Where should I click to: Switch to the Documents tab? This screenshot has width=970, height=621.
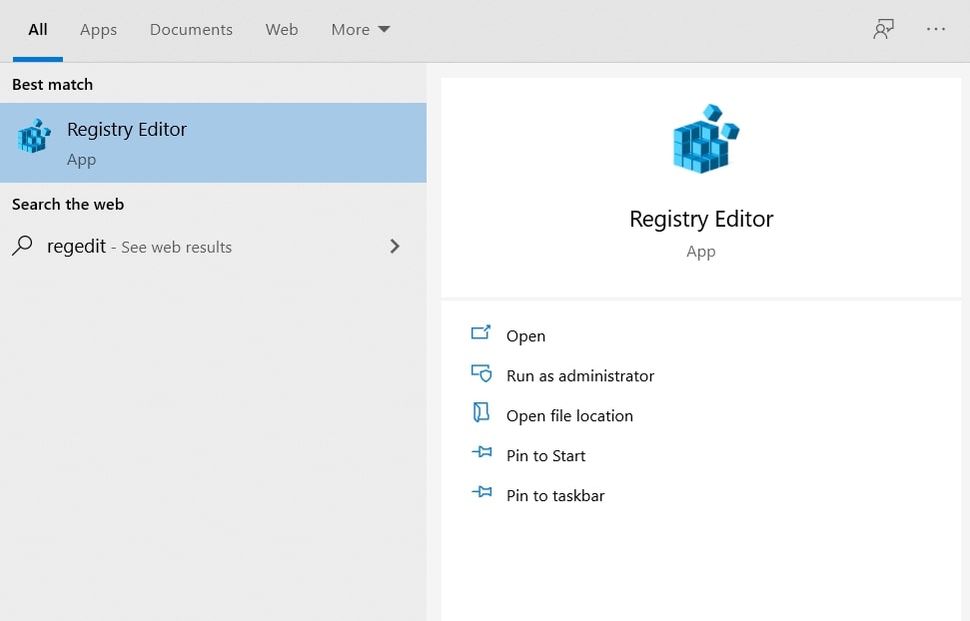(x=190, y=29)
